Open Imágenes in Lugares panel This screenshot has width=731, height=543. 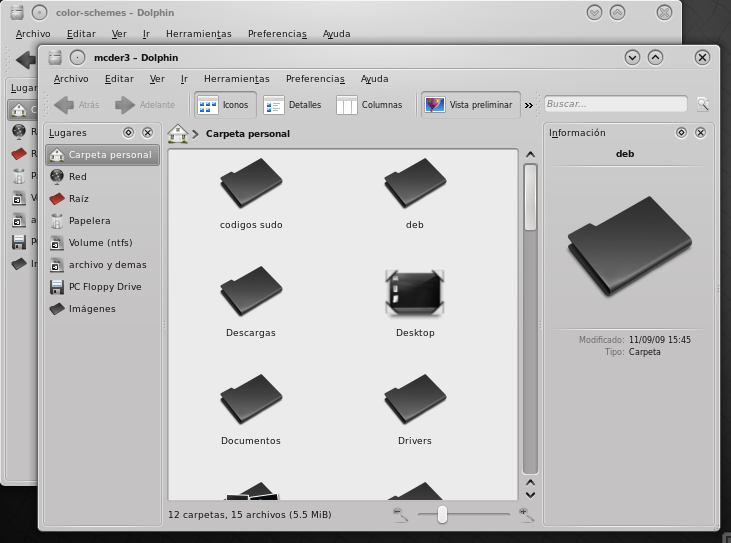tap(103, 309)
